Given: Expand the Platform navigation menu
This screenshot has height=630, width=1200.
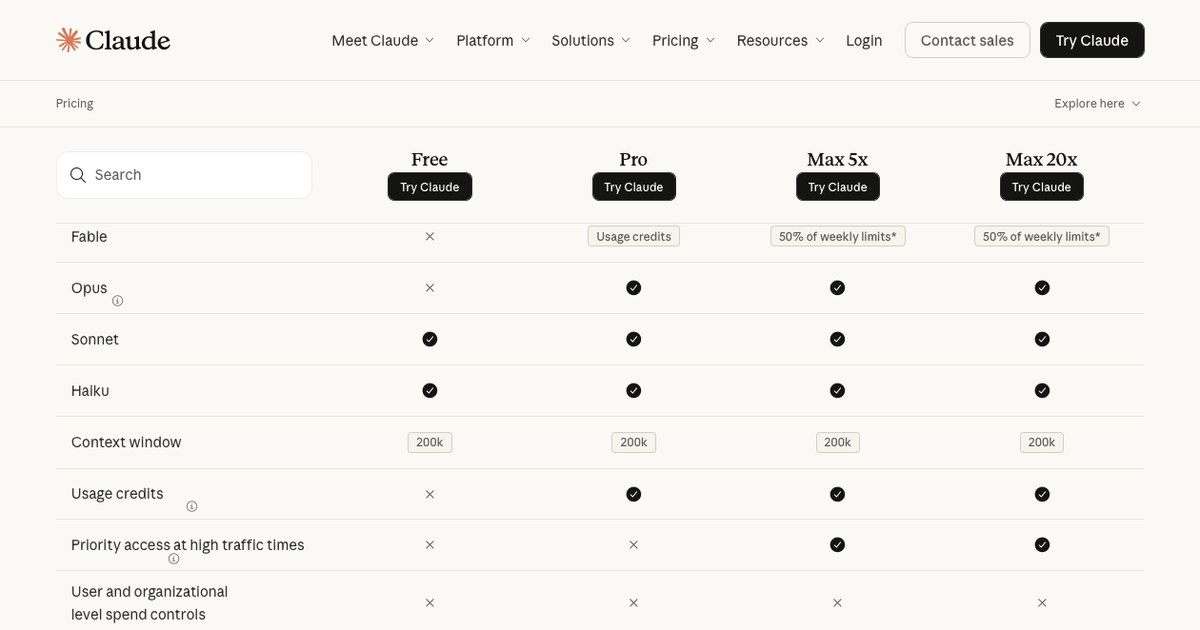Looking at the screenshot, I should (493, 40).
